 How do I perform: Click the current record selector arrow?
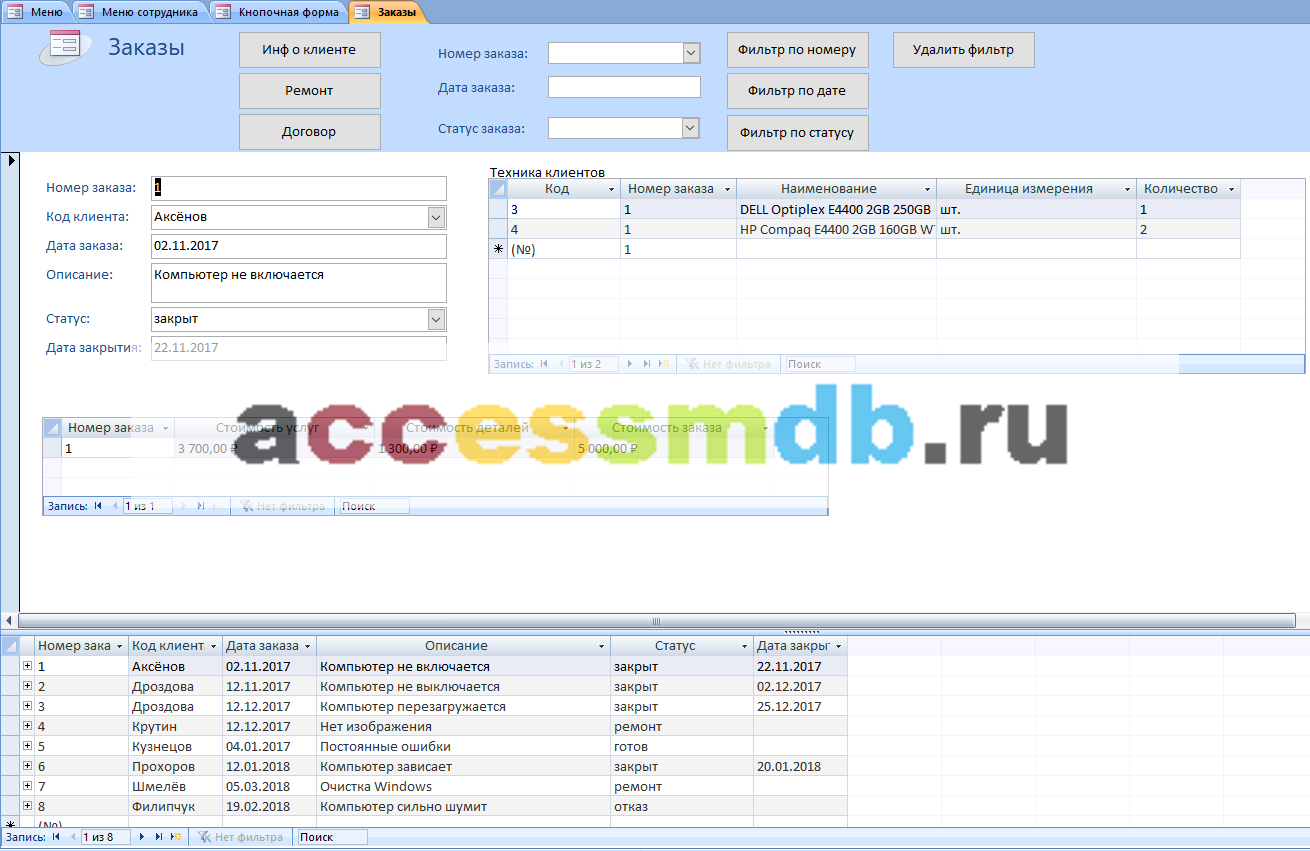(10, 160)
